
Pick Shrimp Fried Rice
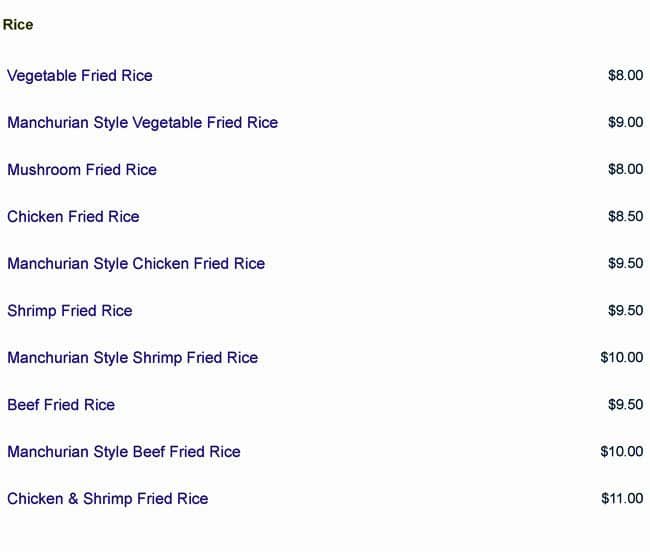coord(70,310)
